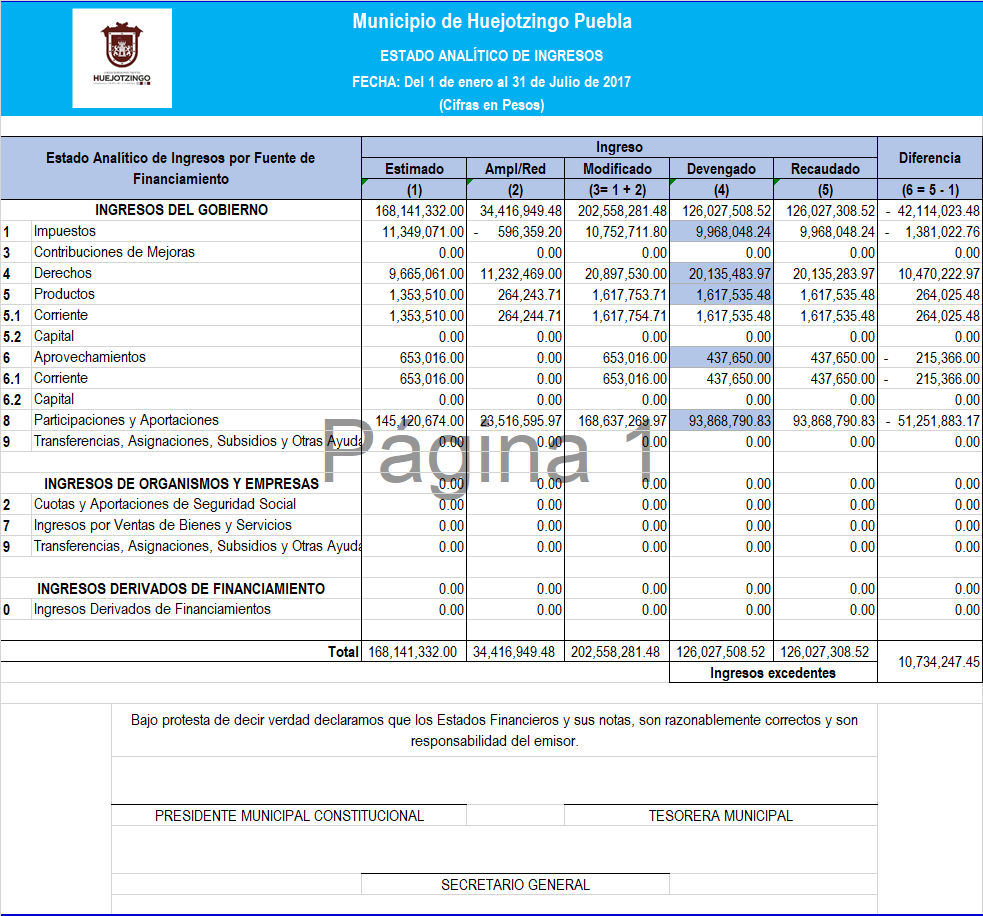Click TESORERA MUNICIPAL signature label
Viewport: 983px width, 916px height.
tap(720, 816)
